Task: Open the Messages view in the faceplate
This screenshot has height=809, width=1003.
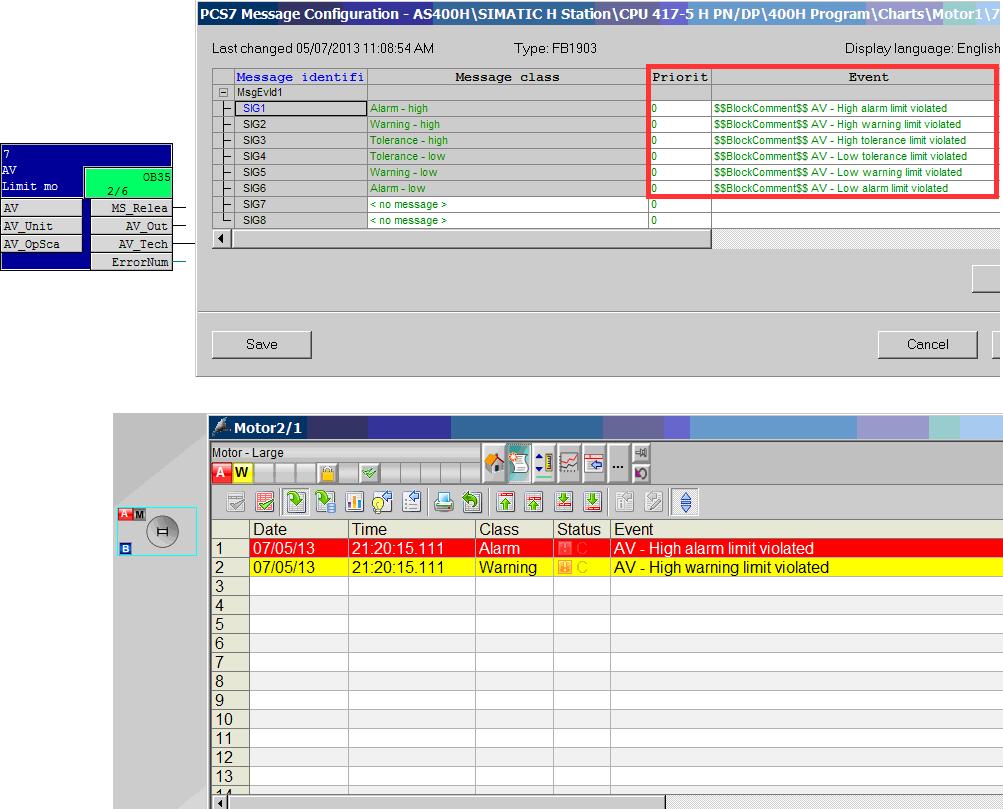Action: (x=518, y=462)
